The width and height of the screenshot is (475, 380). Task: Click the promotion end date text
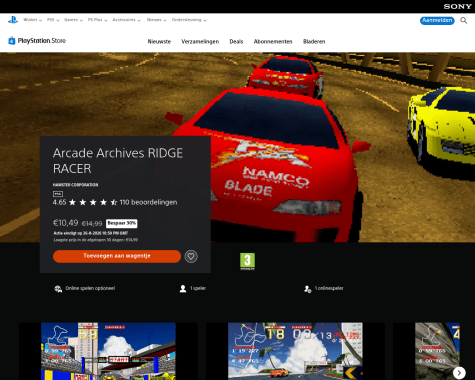click(91, 233)
